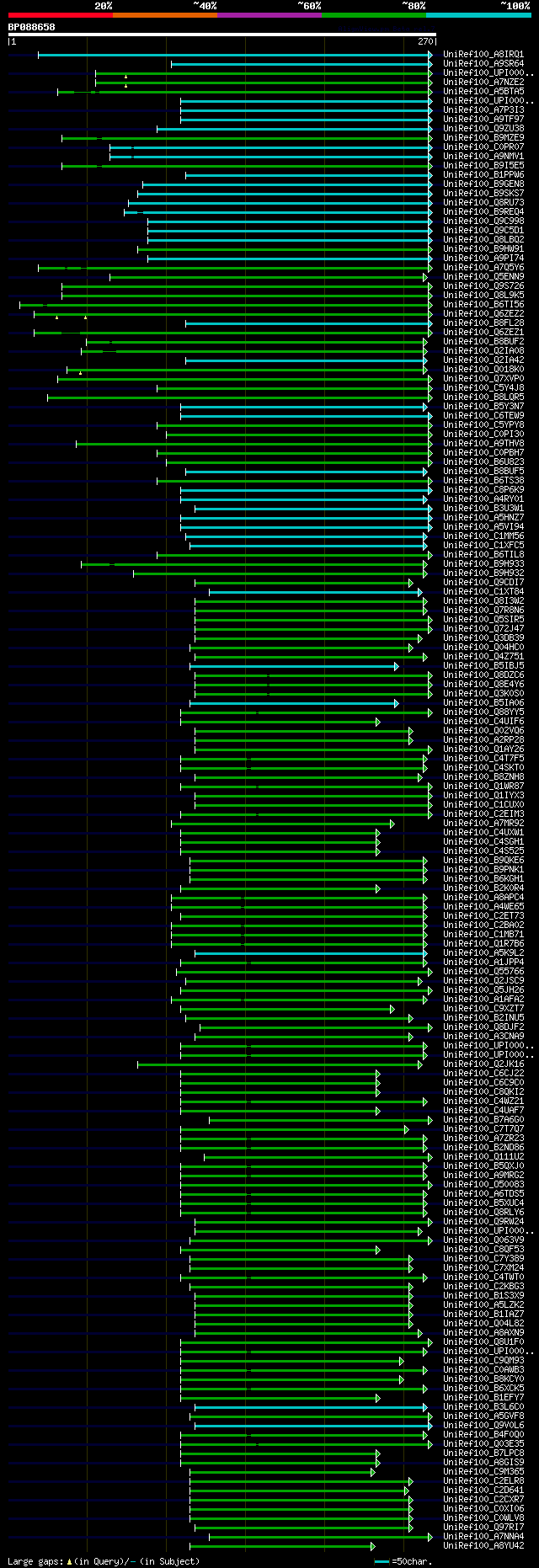Select the UniRef100_Q7XVP0 label

point(483,379)
